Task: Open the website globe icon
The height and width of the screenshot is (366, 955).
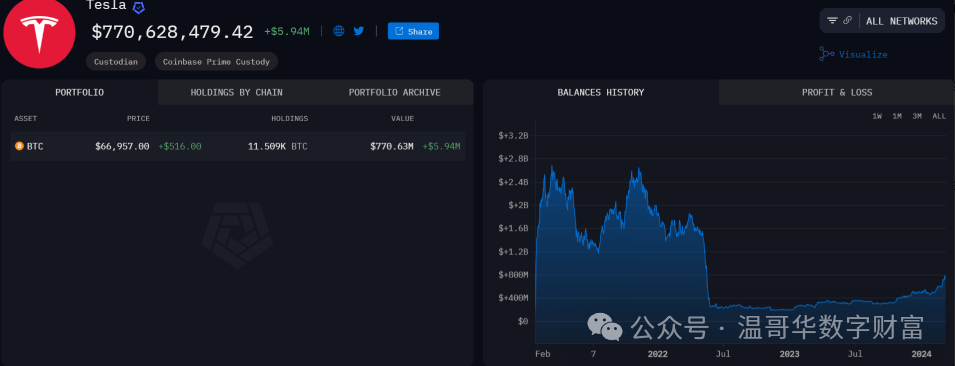Action: 339,31
